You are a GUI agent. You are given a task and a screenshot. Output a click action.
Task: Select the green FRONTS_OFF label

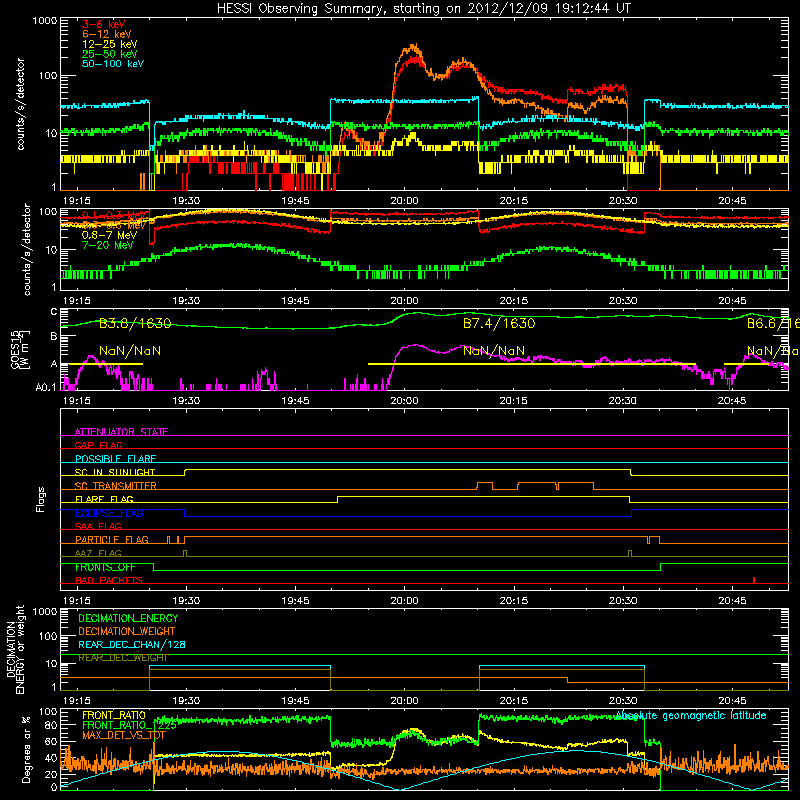pyautogui.click(x=105, y=567)
